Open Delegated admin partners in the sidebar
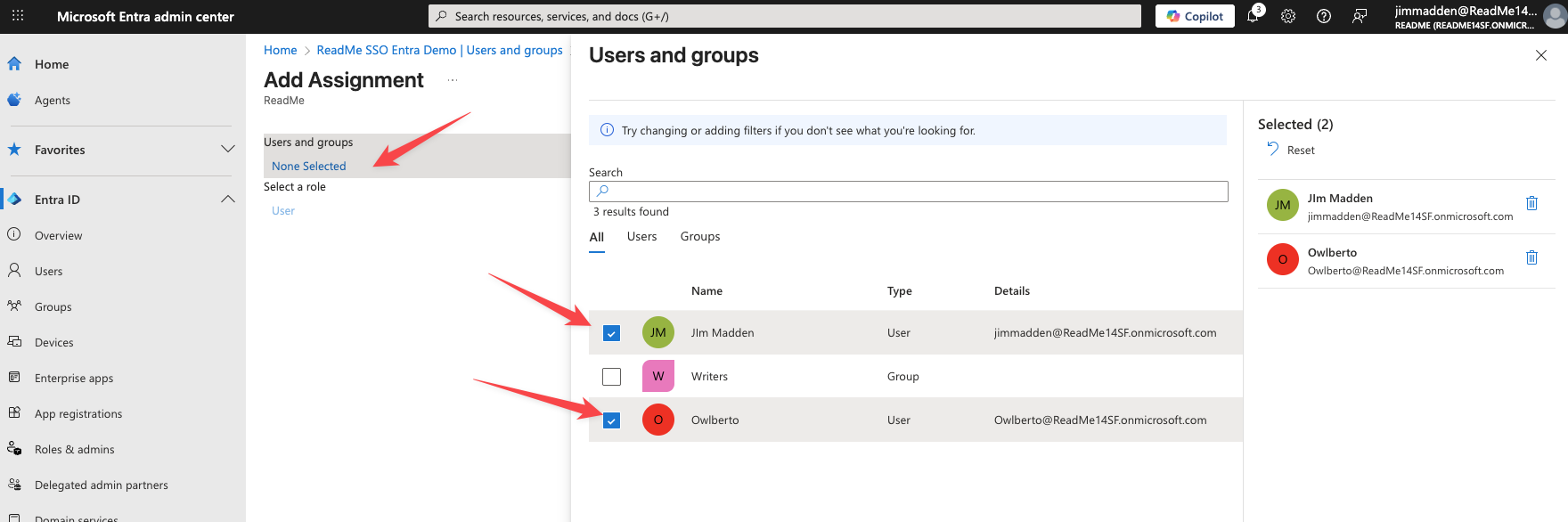Viewport: 1568px width, 522px height. [x=102, y=485]
